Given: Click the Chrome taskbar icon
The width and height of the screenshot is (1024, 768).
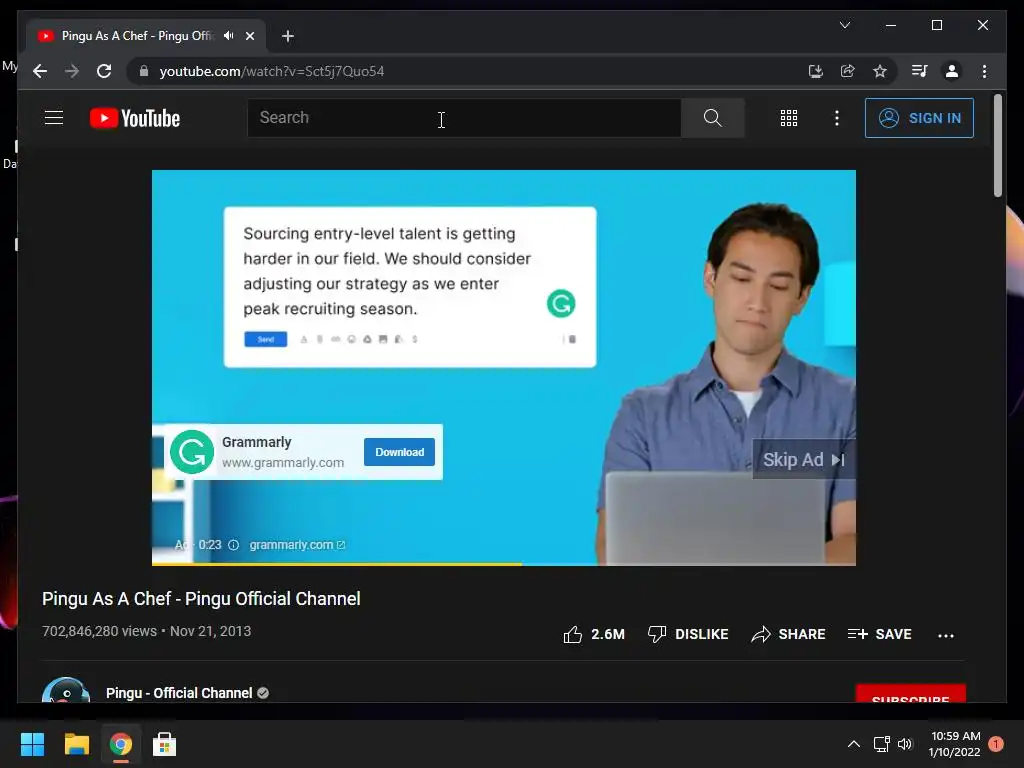Looking at the screenshot, I should [121, 744].
